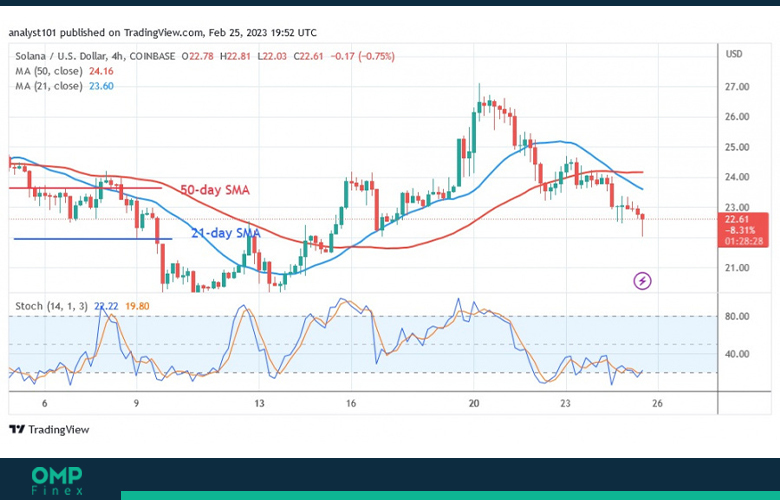Viewport: 780px width, 500px height.
Task: Click the date 9 on time axis
Action: (x=136, y=403)
